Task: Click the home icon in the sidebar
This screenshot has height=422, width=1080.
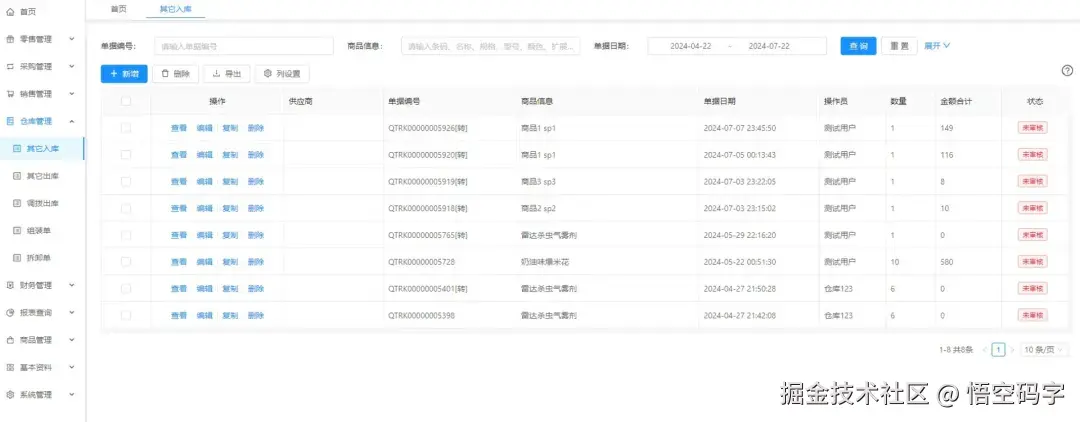Action: click(10, 12)
